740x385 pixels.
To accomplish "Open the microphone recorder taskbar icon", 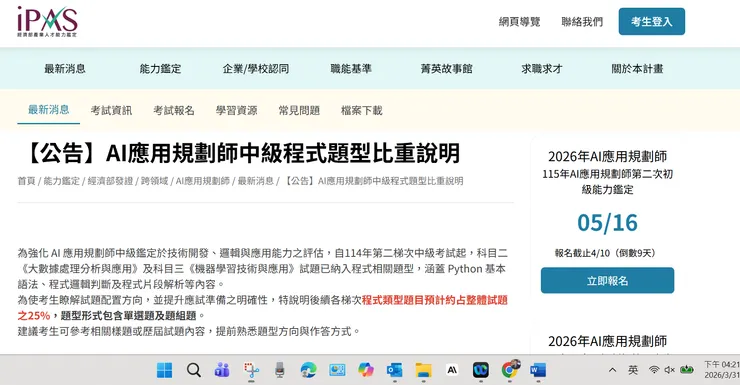I will point(280,370).
